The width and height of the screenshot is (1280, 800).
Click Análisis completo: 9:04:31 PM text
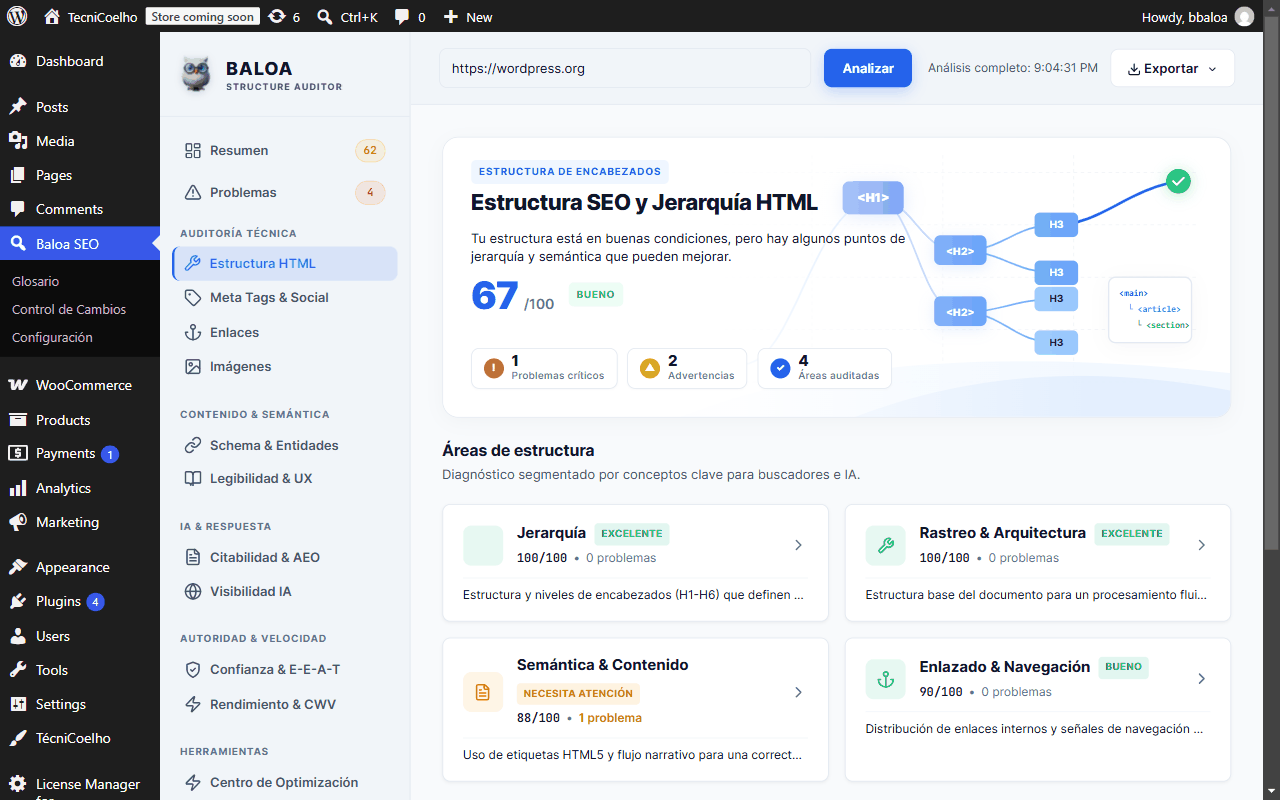(x=1013, y=68)
